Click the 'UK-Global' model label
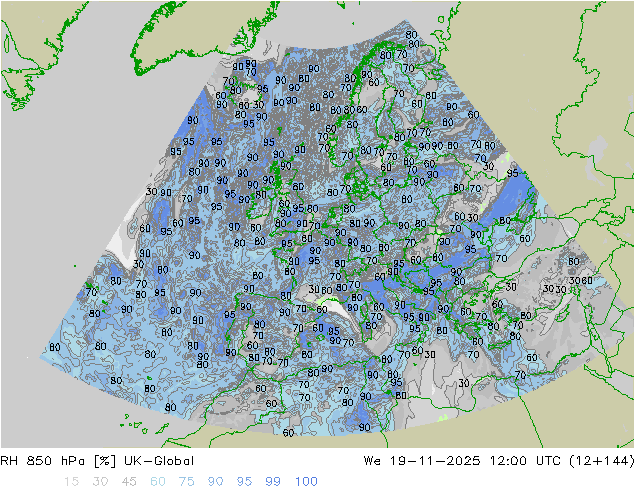 159,461
